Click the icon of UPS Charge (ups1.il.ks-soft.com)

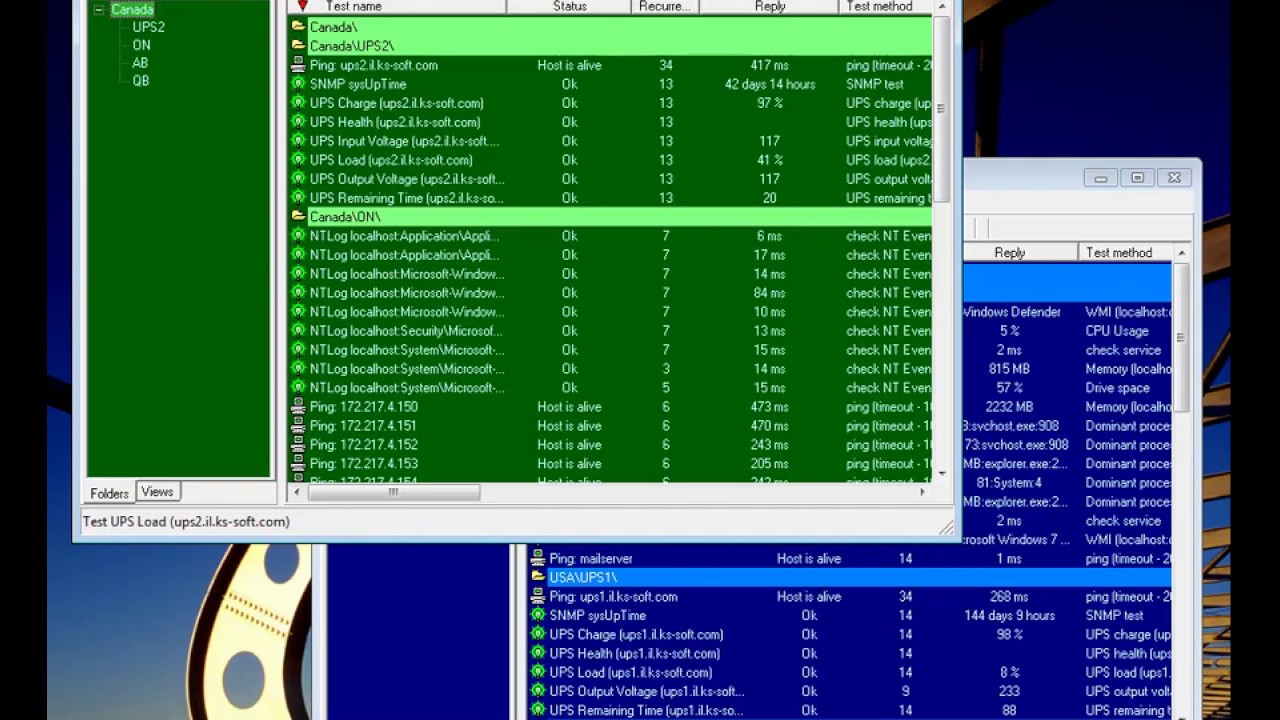(x=538, y=635)
